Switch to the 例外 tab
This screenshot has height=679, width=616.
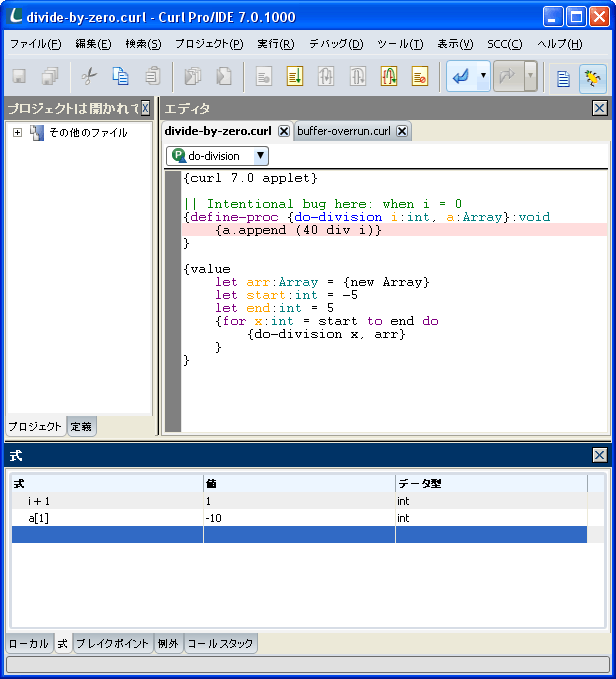coord(168,643)
